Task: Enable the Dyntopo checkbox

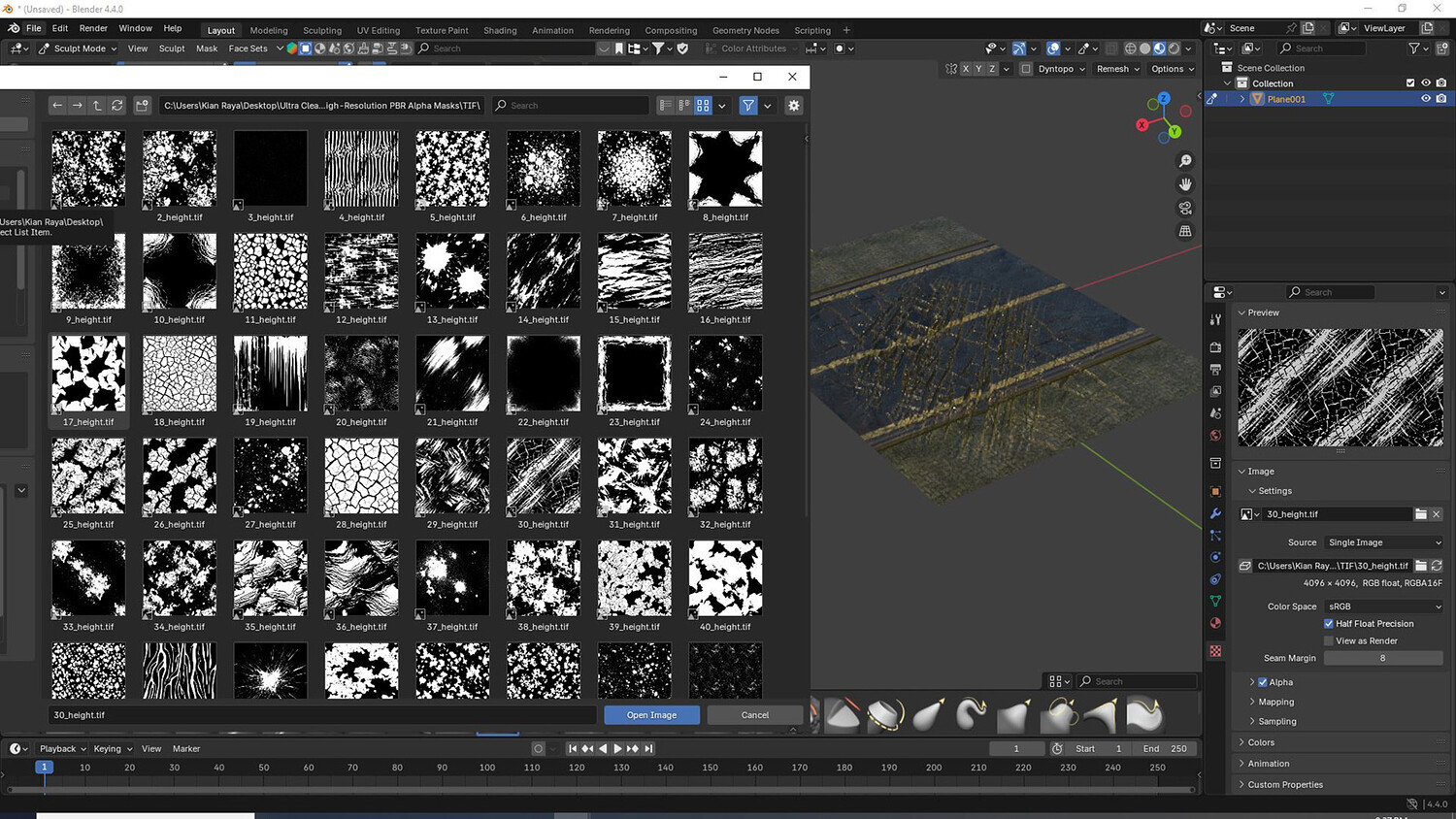Action: coord(1026,69)
